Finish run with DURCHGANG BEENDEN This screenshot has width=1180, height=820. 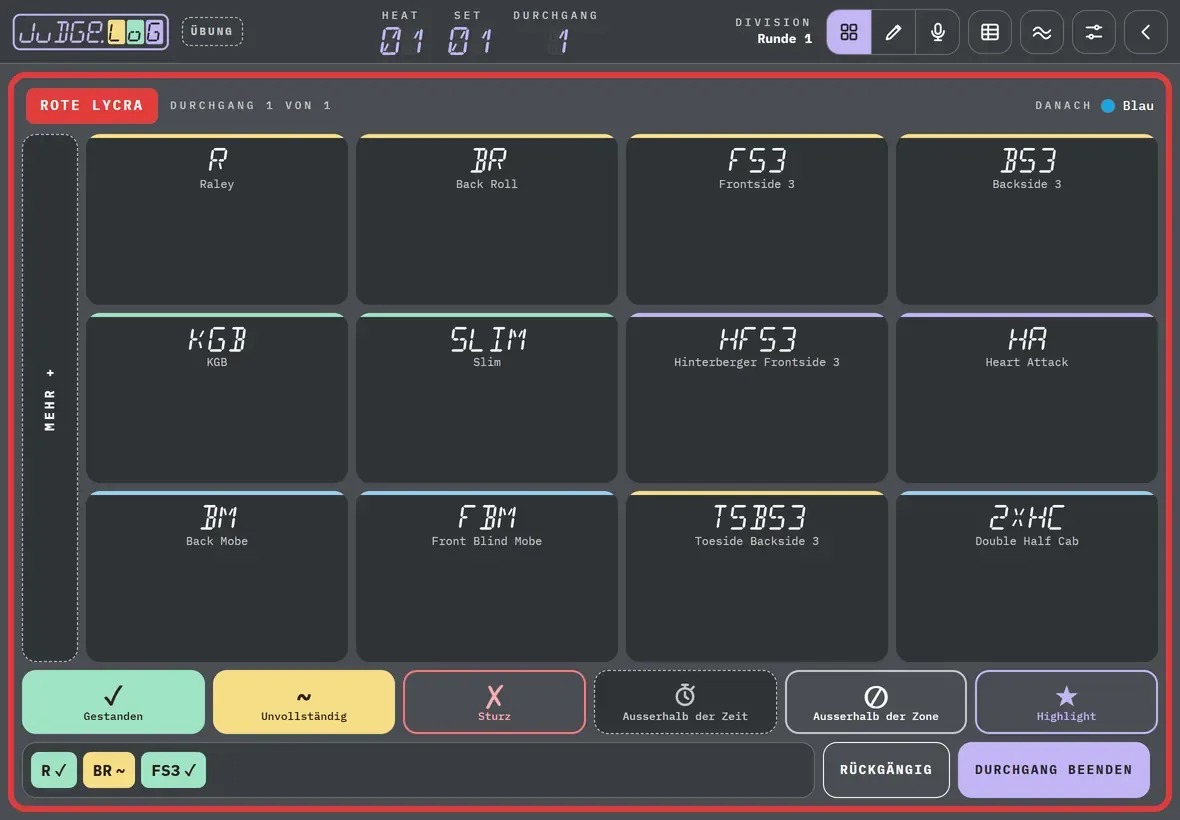(x=1054, y=770)
